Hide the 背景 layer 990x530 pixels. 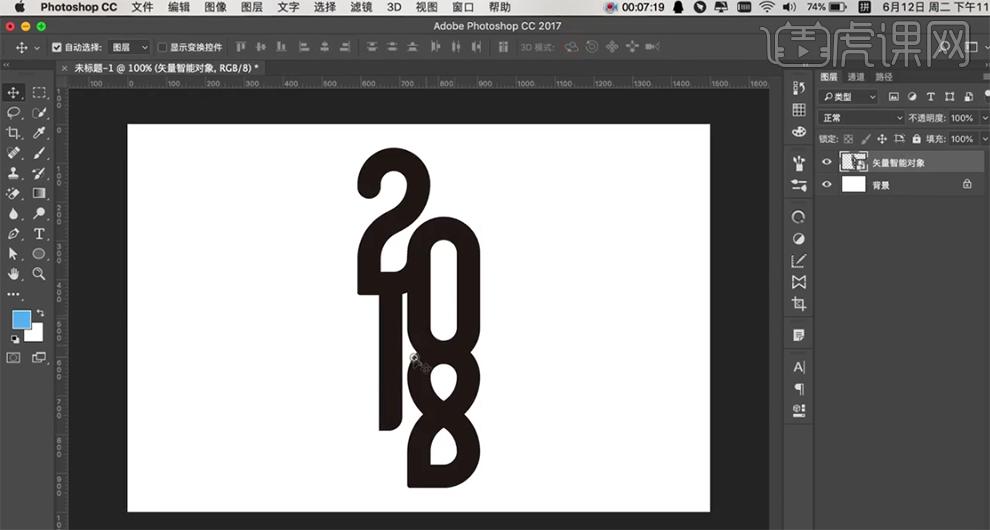826,184
